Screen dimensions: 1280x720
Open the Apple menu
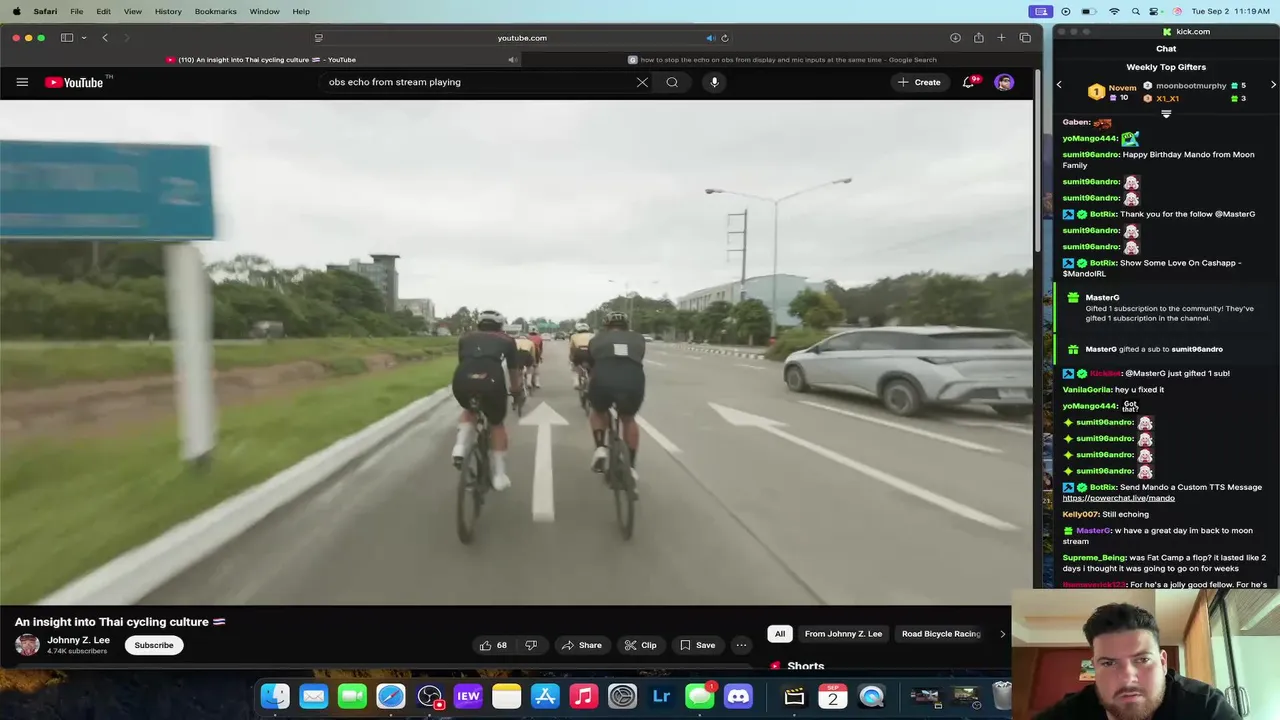coord(16,11)
